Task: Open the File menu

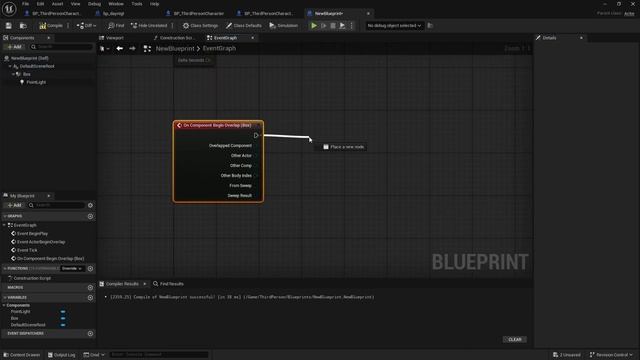Action: [x=25, y=4]
